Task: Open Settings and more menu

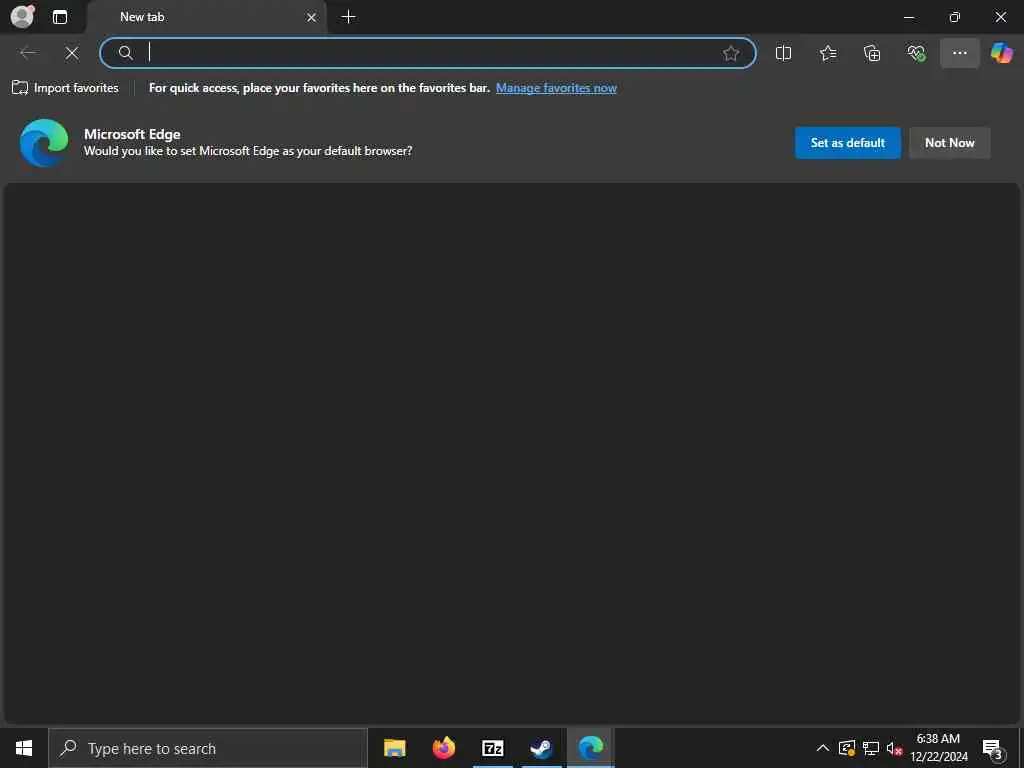Action: (959, 53)
